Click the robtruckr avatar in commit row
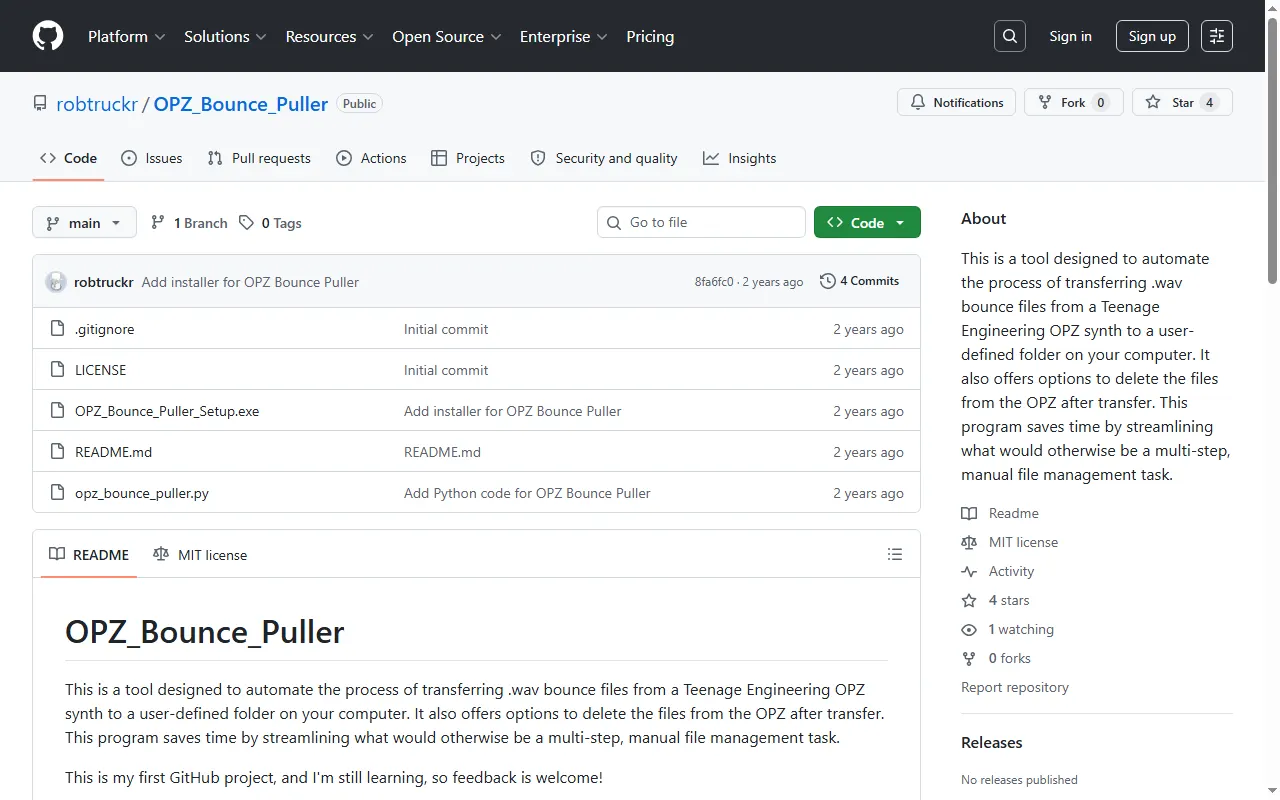 (x=56, y=282)
